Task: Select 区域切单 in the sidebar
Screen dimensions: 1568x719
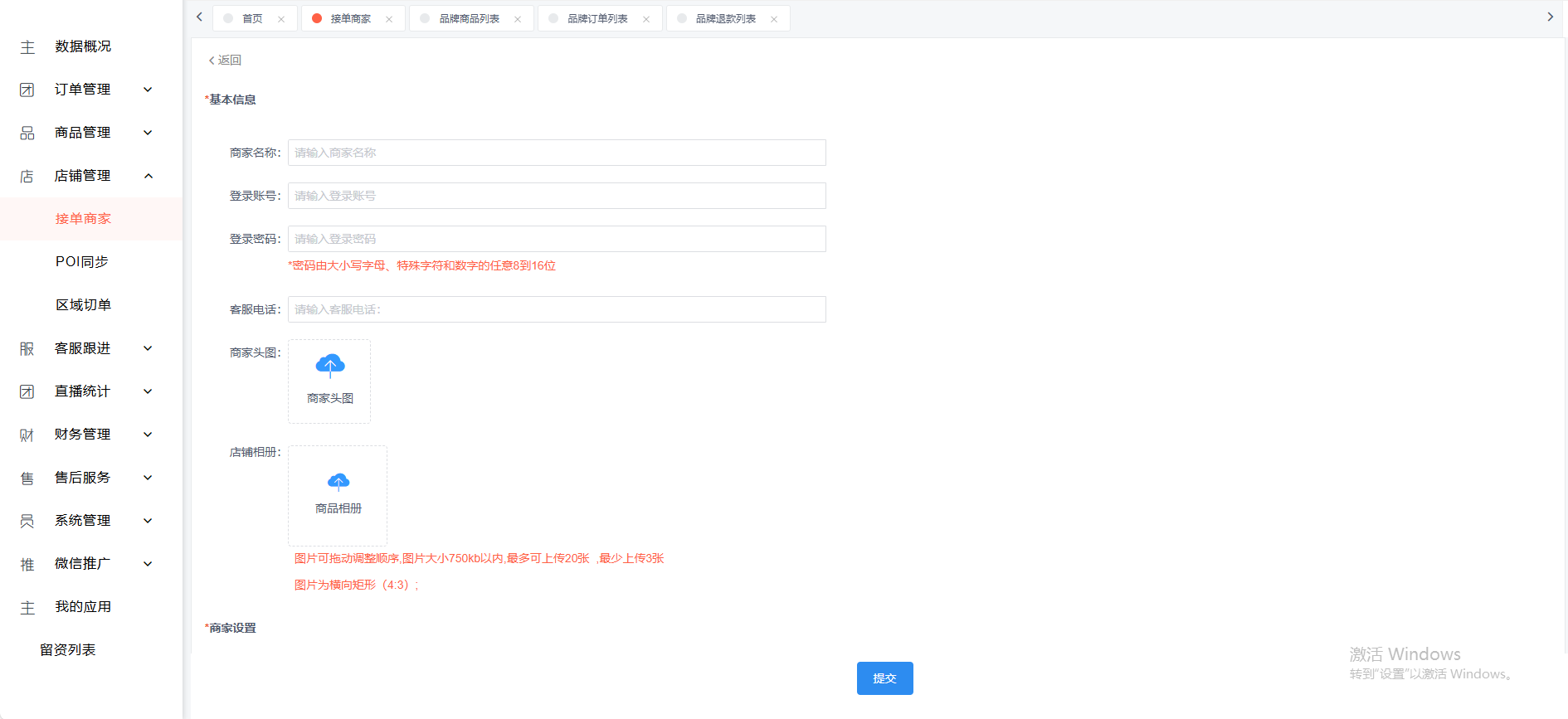Action: pos(83,305)
